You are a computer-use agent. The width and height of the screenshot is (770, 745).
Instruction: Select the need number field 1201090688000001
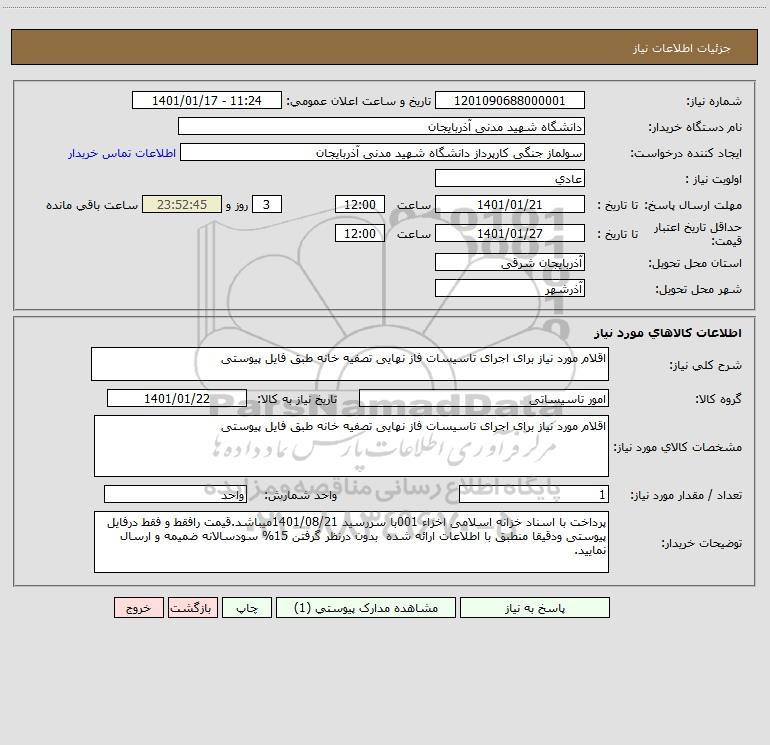coord(510,100)
